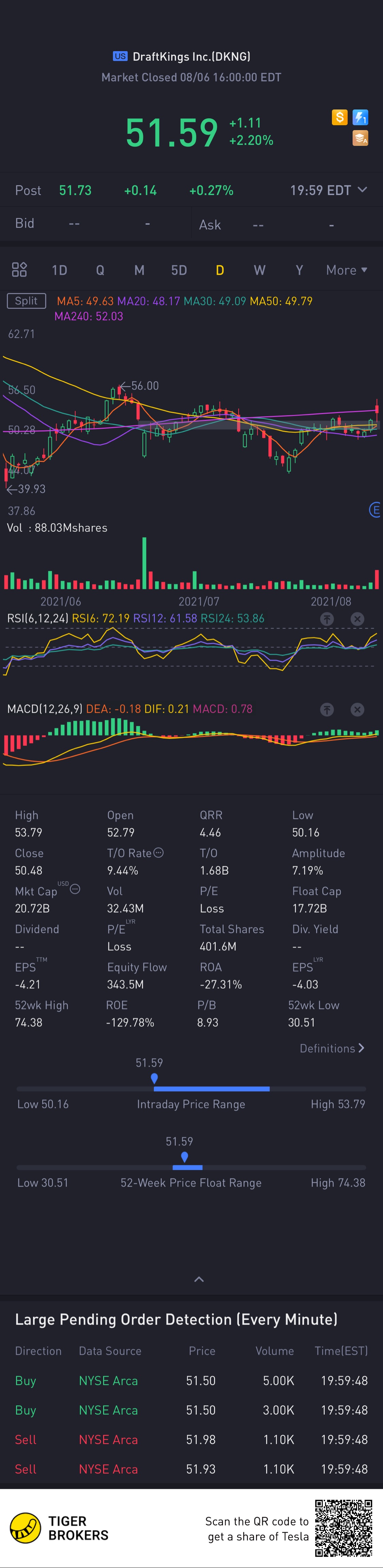Tap the Vol 88.03Mshares label
383x1568 pixels.
57,528
